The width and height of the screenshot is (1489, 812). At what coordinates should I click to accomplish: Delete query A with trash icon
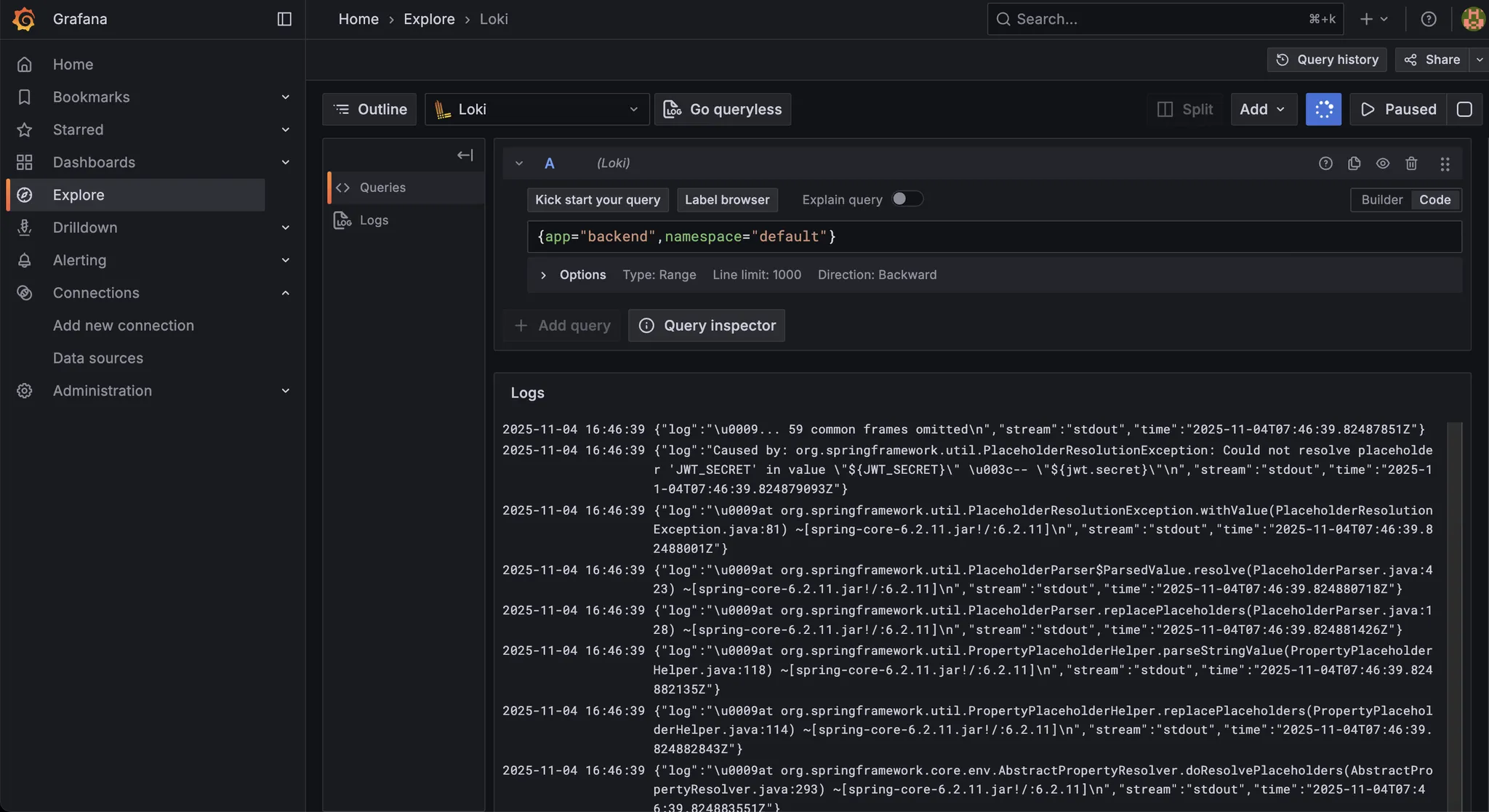[1411, 164]
